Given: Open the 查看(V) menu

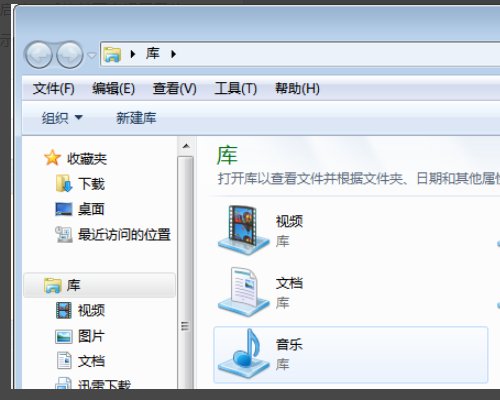Looking at the screenshot, I should [x=174, y=89].
